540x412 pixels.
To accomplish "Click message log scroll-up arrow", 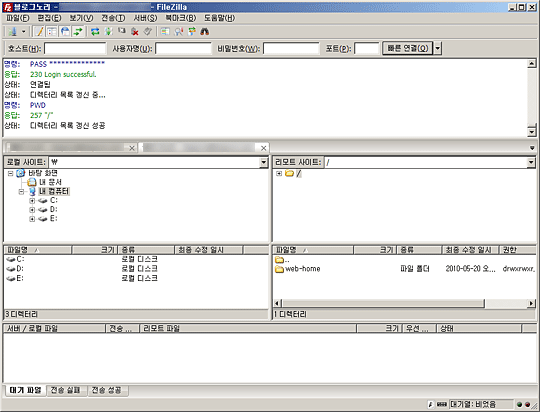I will 532,63.
